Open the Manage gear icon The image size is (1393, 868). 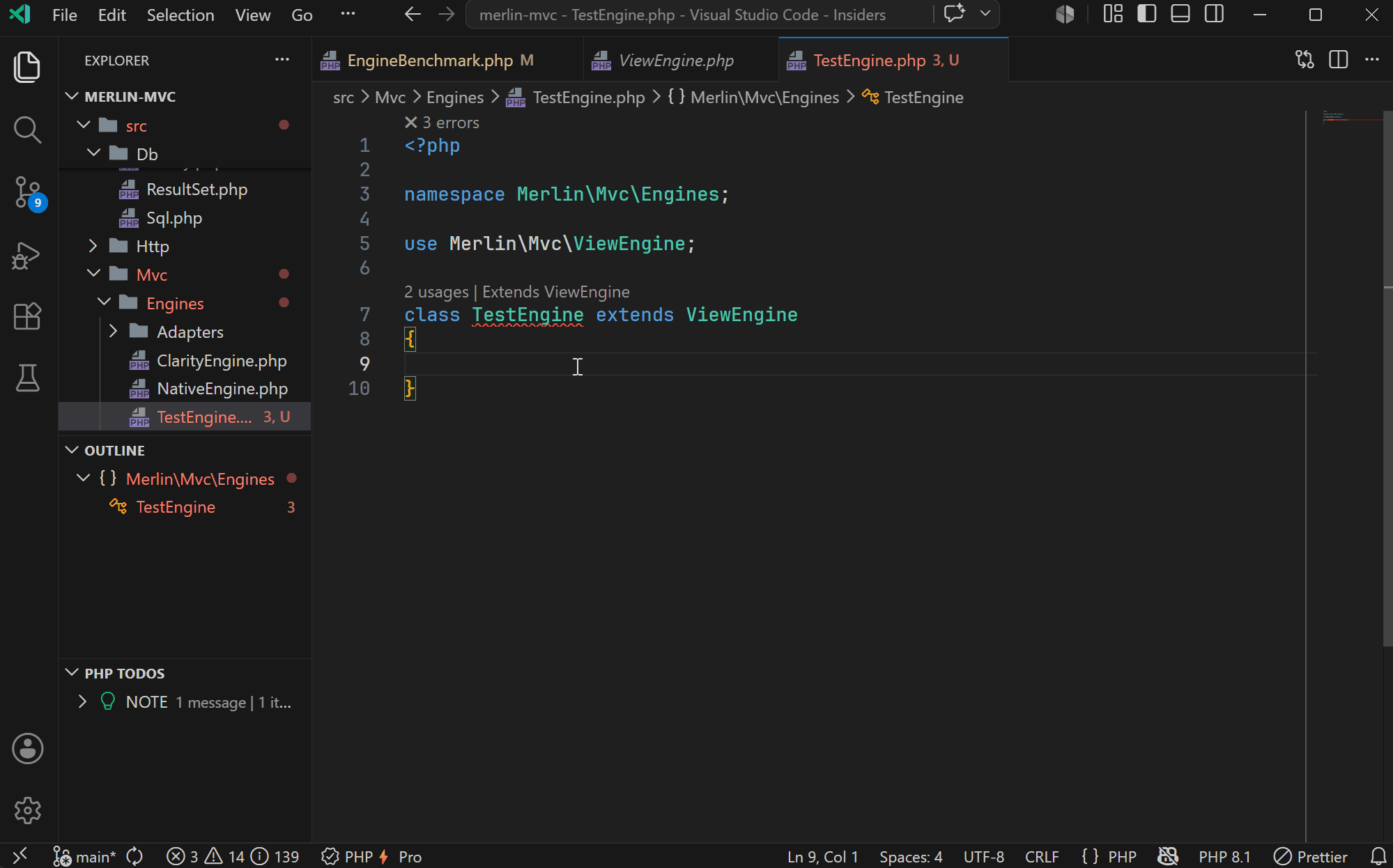tap(27, 810)
